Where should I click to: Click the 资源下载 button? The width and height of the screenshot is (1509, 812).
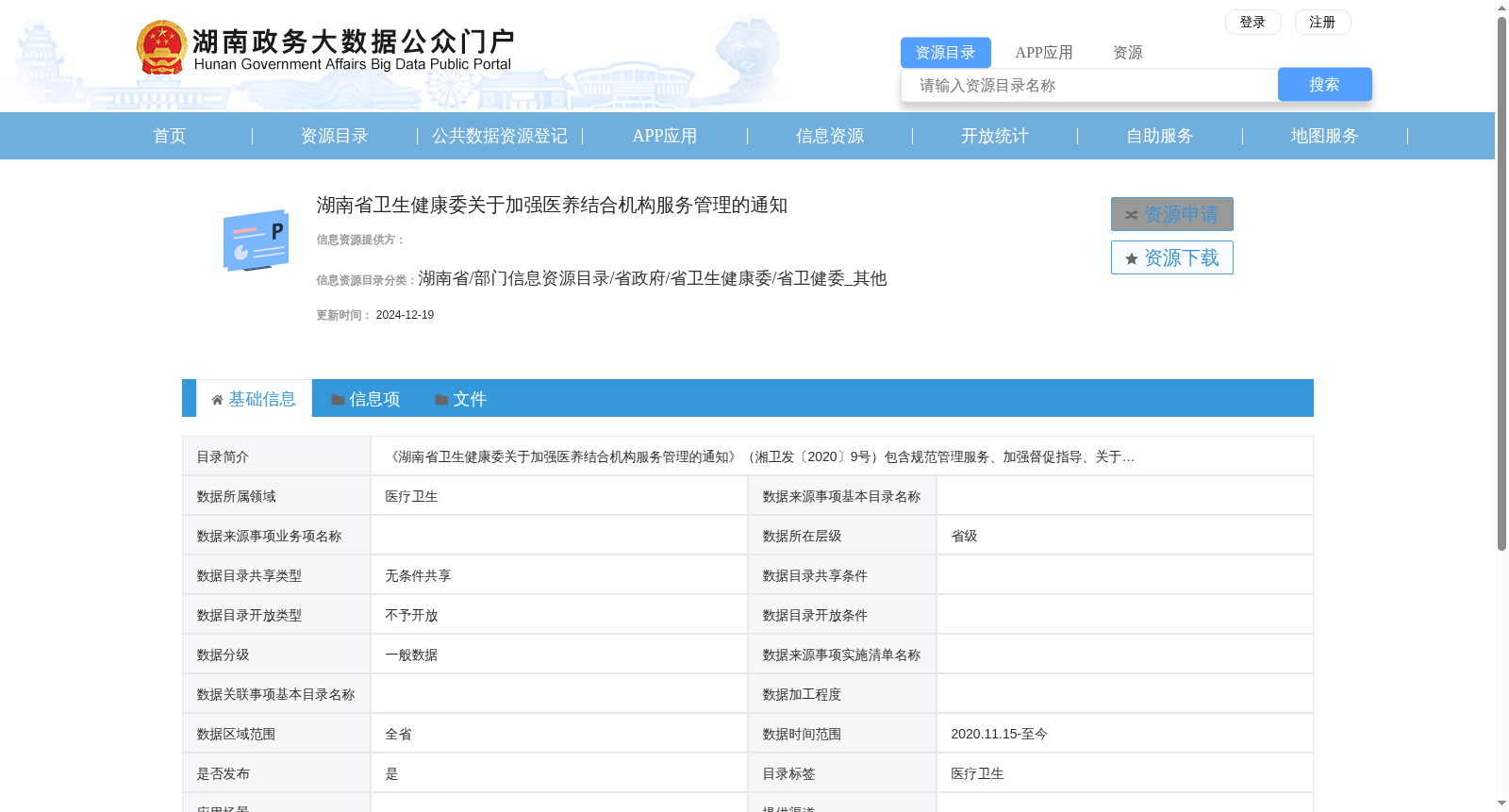click(1171, 257)
